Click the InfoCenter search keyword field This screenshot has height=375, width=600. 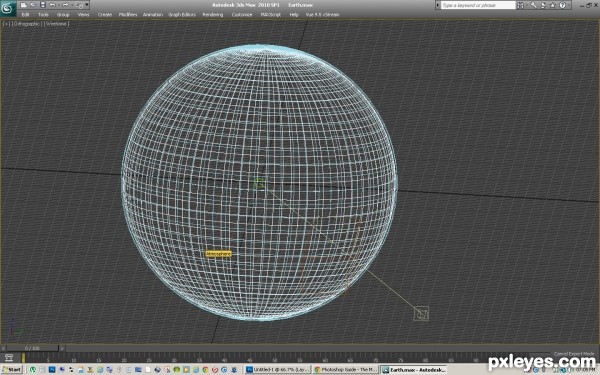click(x=478, y=5)
